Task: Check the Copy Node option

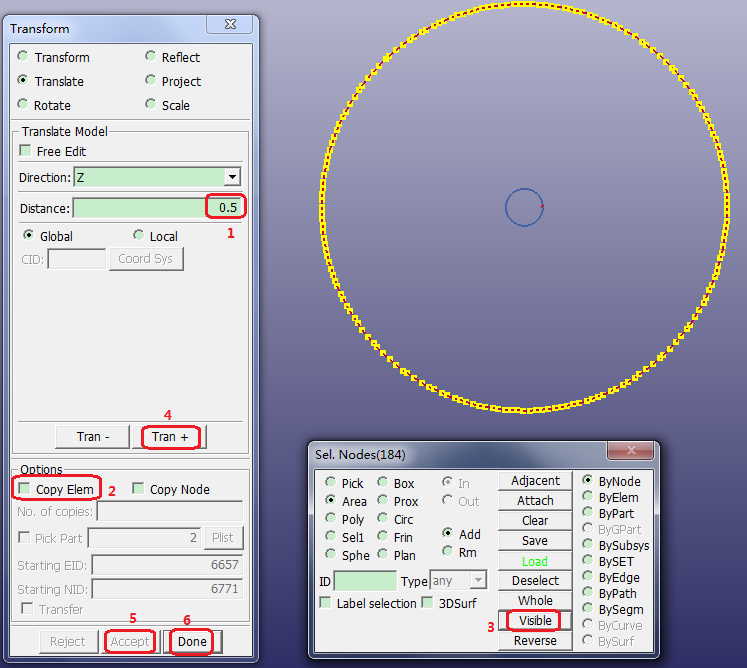Action: pos(138,489)
